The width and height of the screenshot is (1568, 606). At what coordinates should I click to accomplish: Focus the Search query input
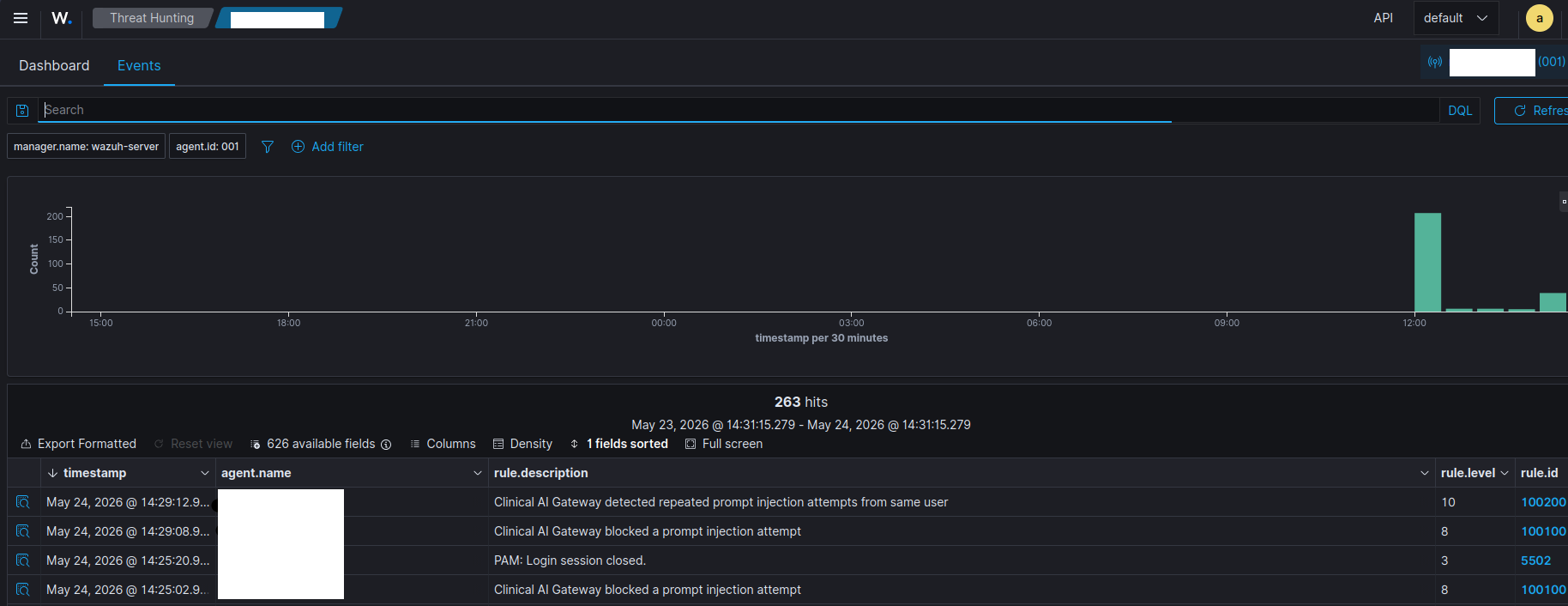[738, 110]
